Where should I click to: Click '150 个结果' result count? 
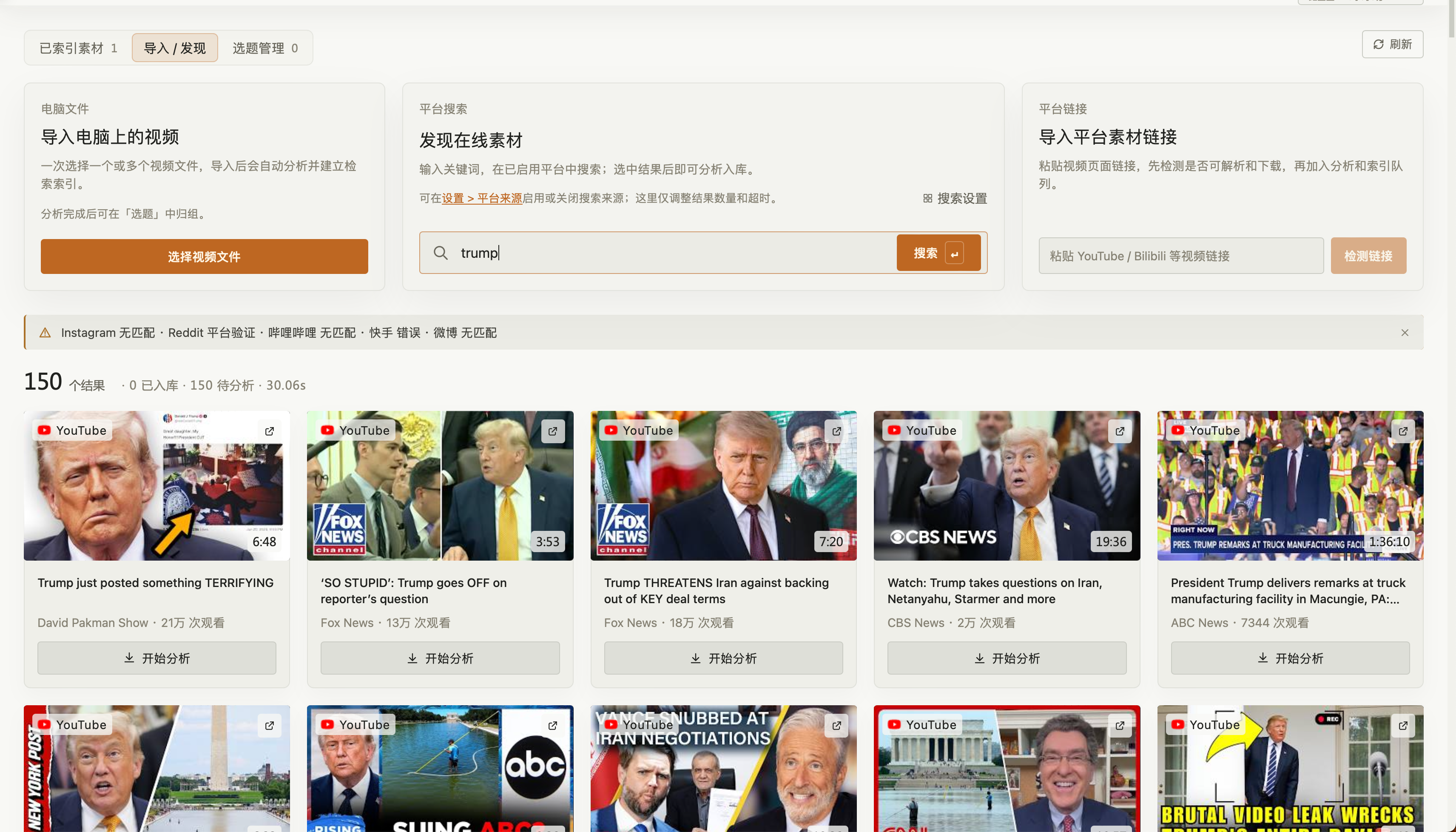[x=65, y=382]
